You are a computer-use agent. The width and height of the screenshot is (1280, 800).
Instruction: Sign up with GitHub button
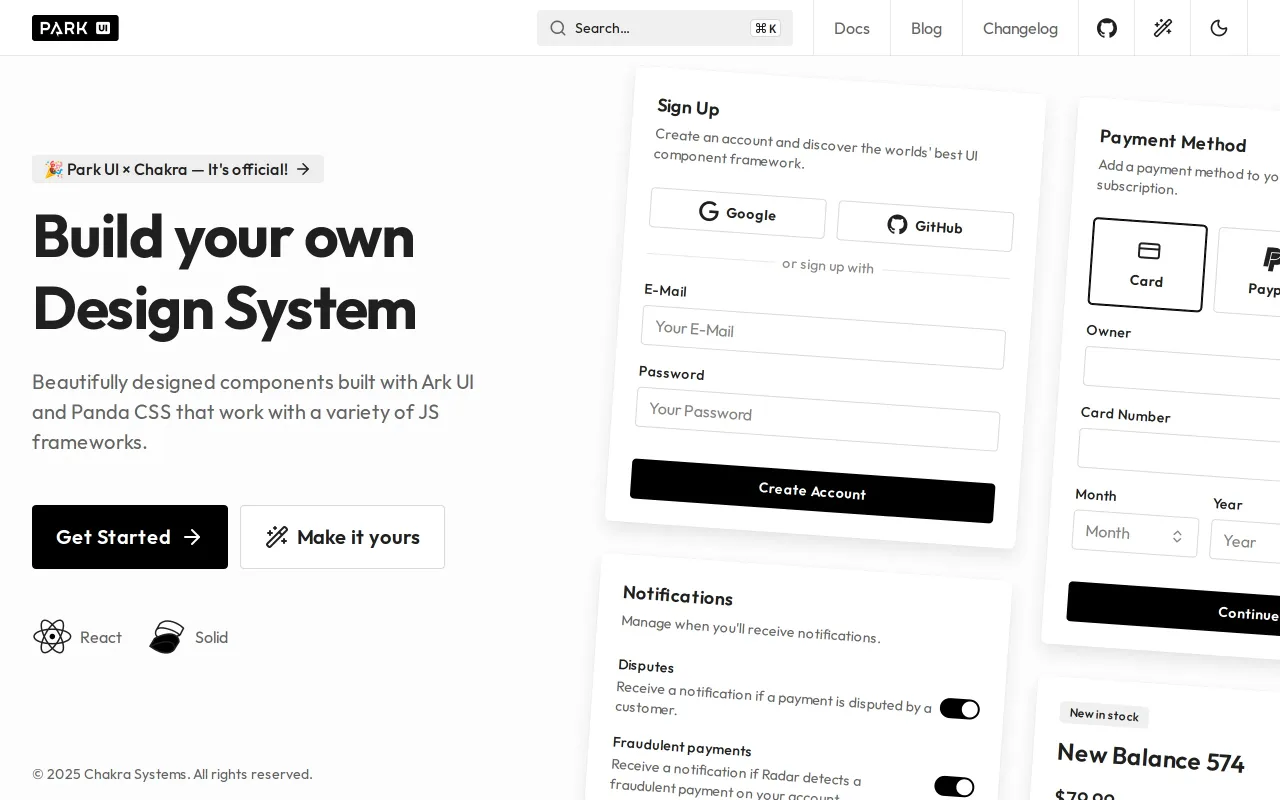click(925, 226)
